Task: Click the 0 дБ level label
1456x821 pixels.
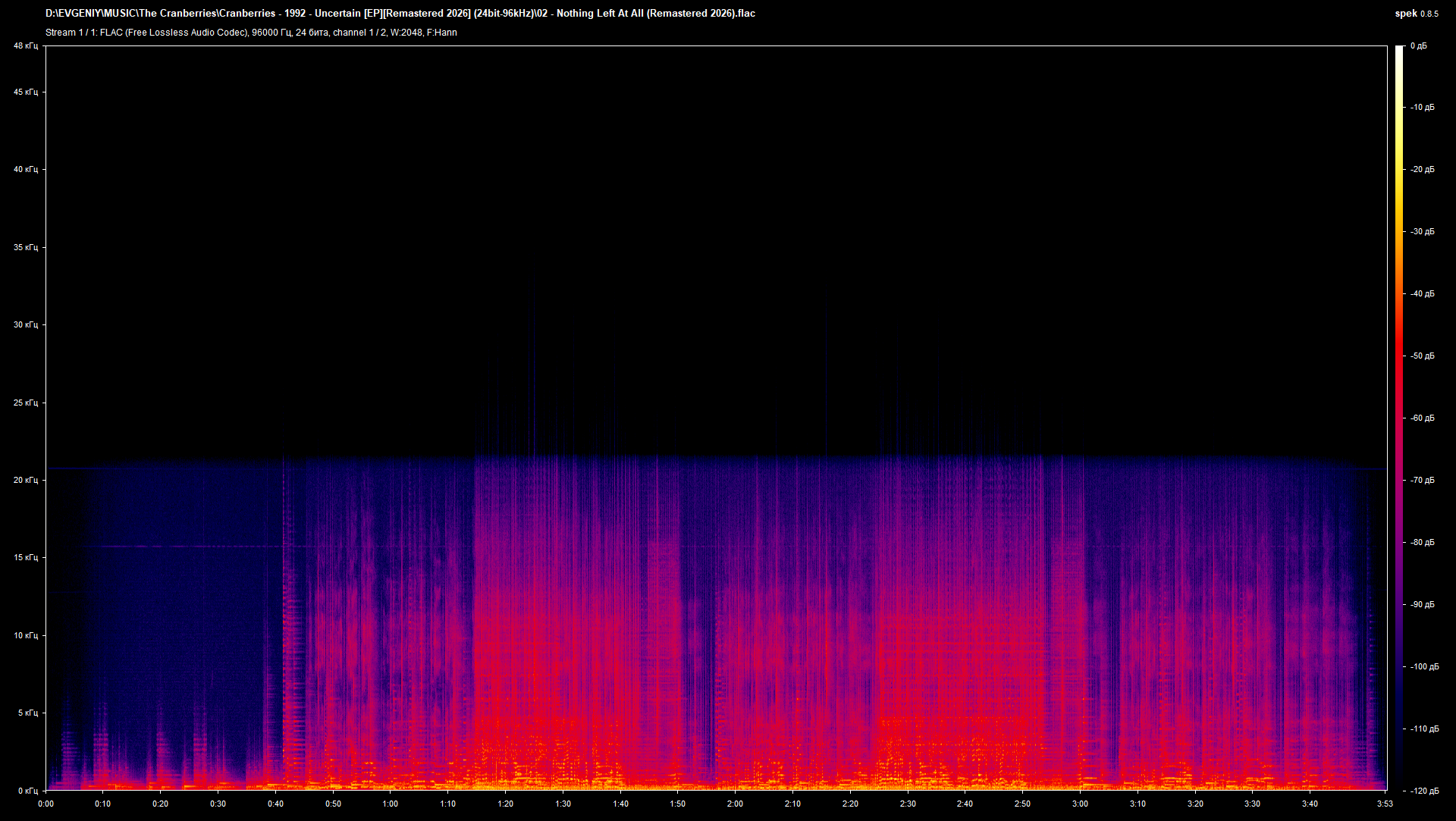Action: point(1419,46)
